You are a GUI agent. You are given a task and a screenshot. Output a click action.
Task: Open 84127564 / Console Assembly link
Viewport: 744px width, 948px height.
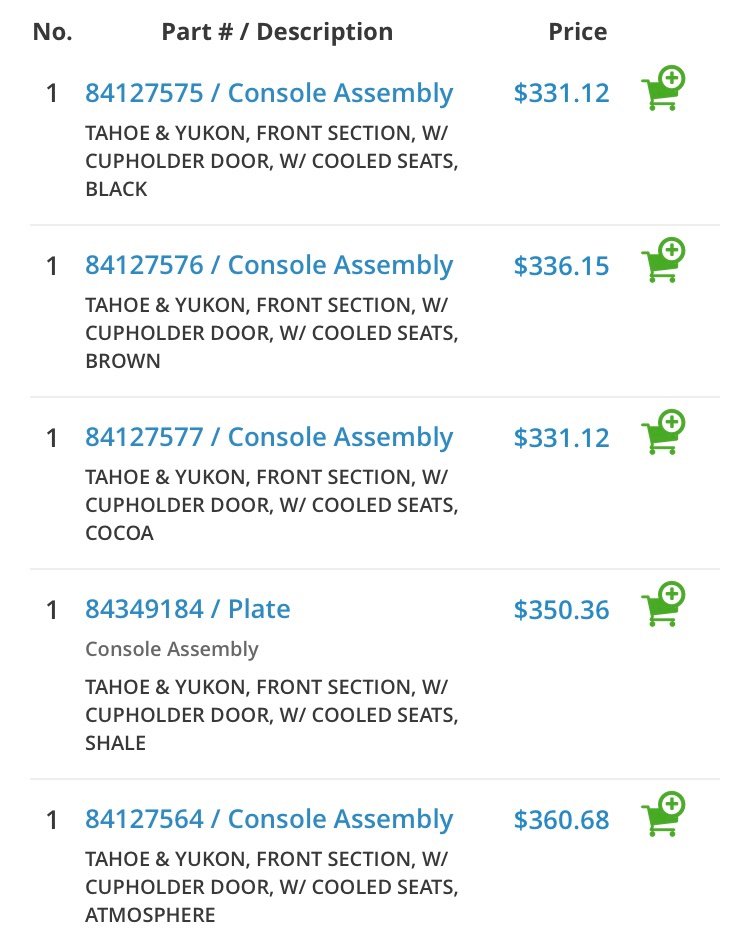[x=269, y=820]
